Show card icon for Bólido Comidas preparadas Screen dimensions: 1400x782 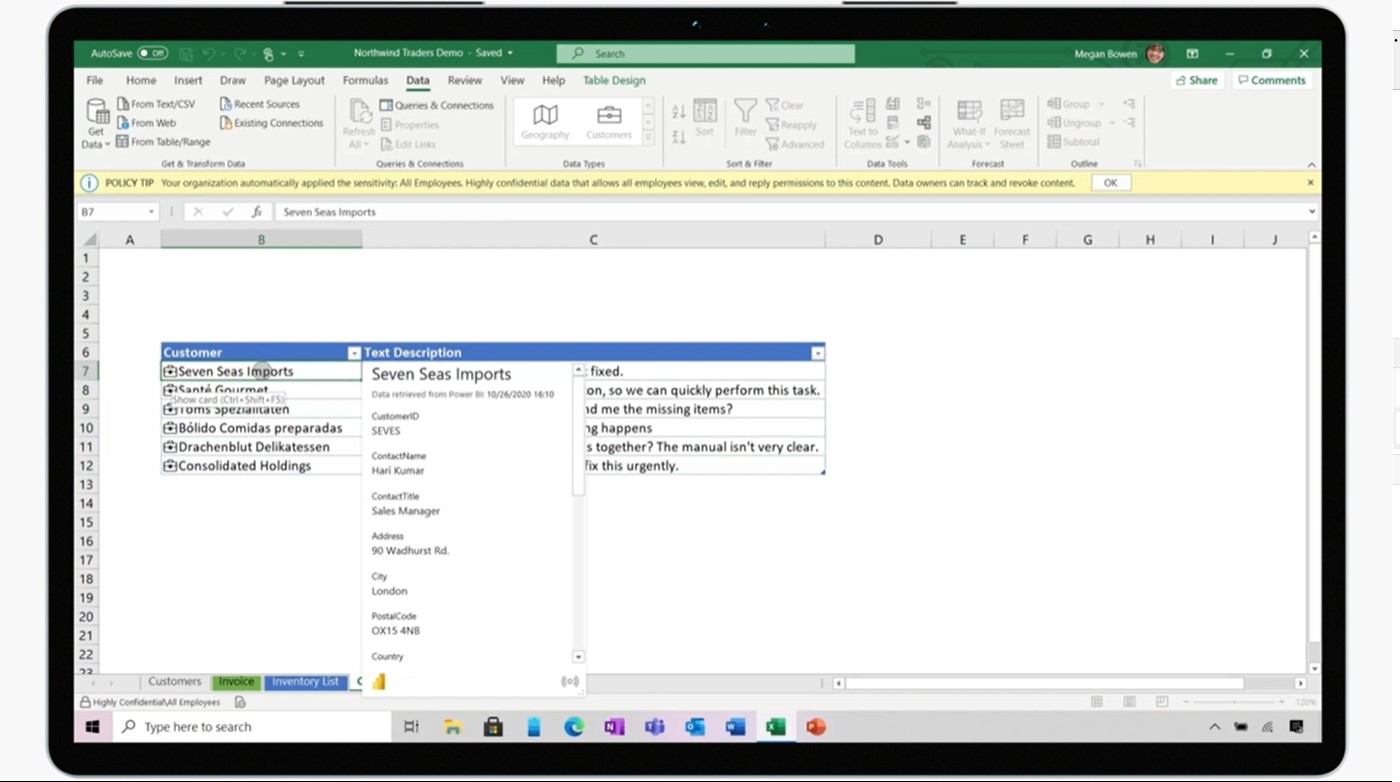coord(170,428)
